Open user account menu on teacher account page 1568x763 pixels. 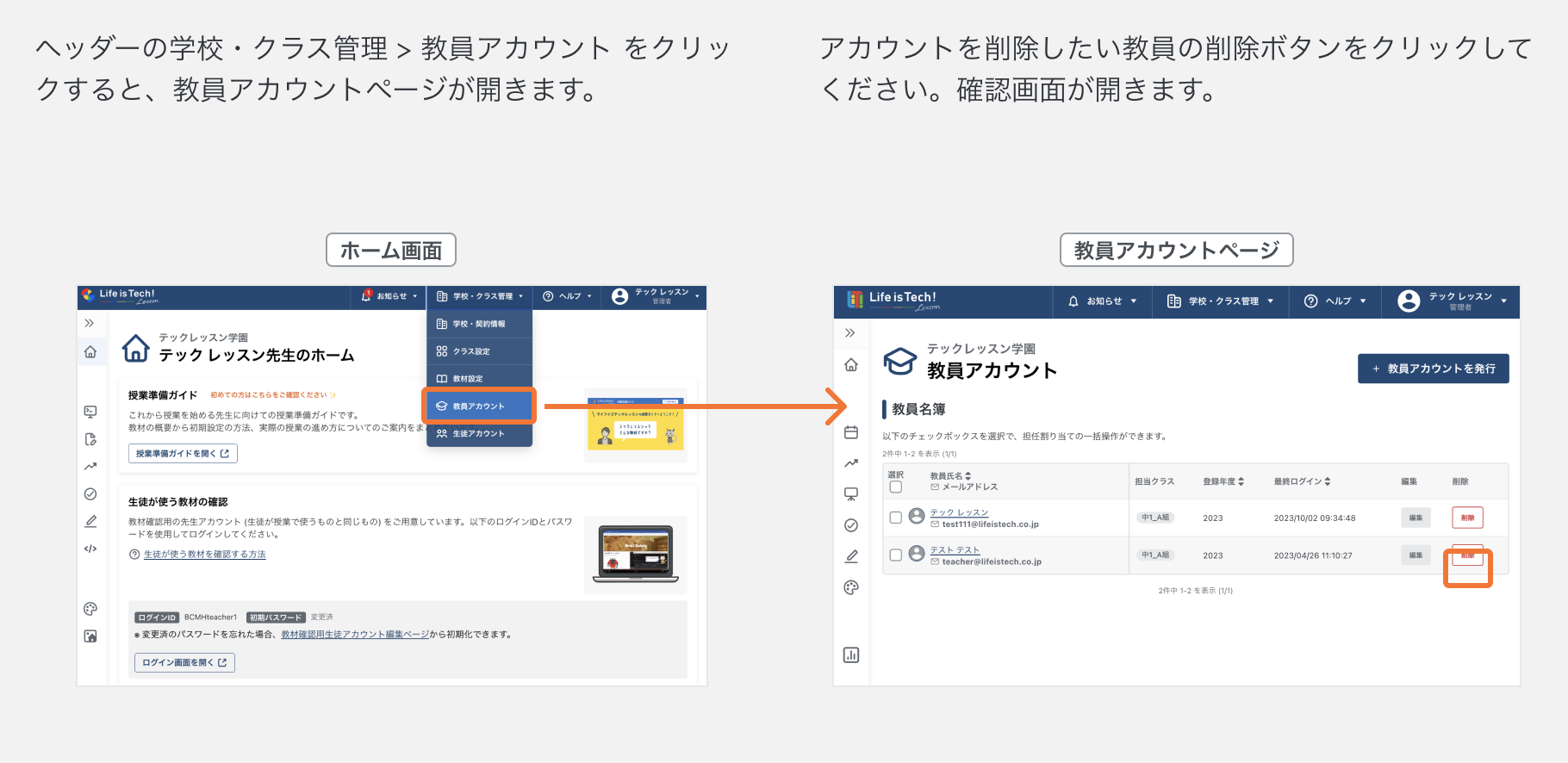(x=1452, y=301)
